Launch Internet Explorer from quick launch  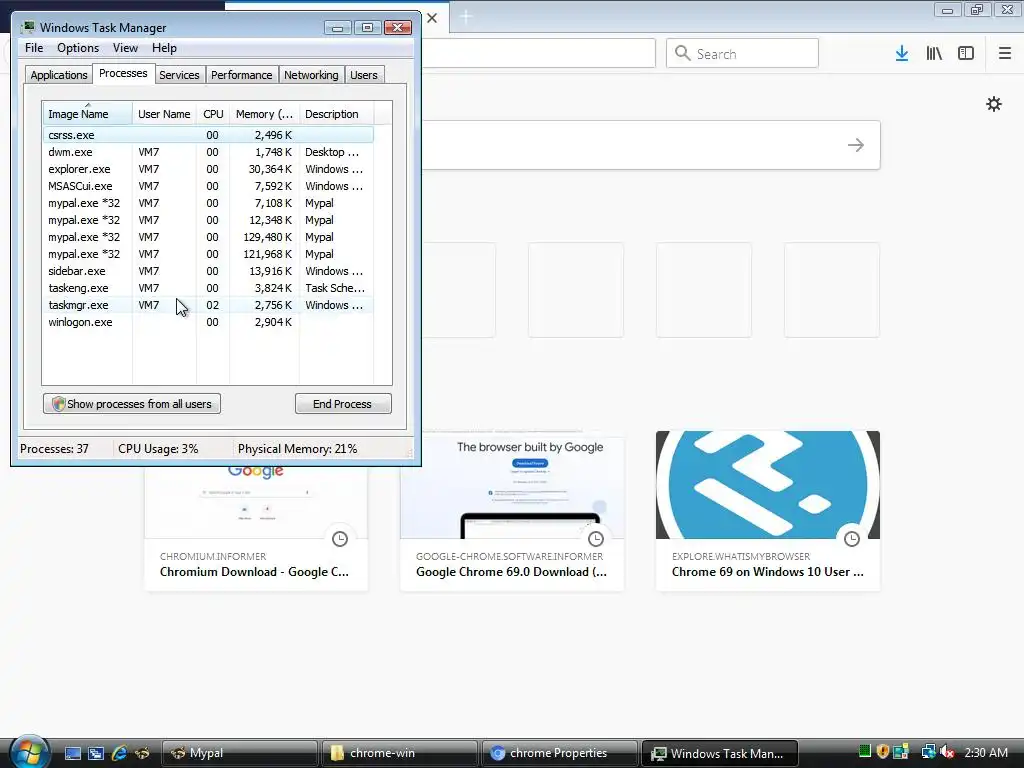click(x=119, y=753)
